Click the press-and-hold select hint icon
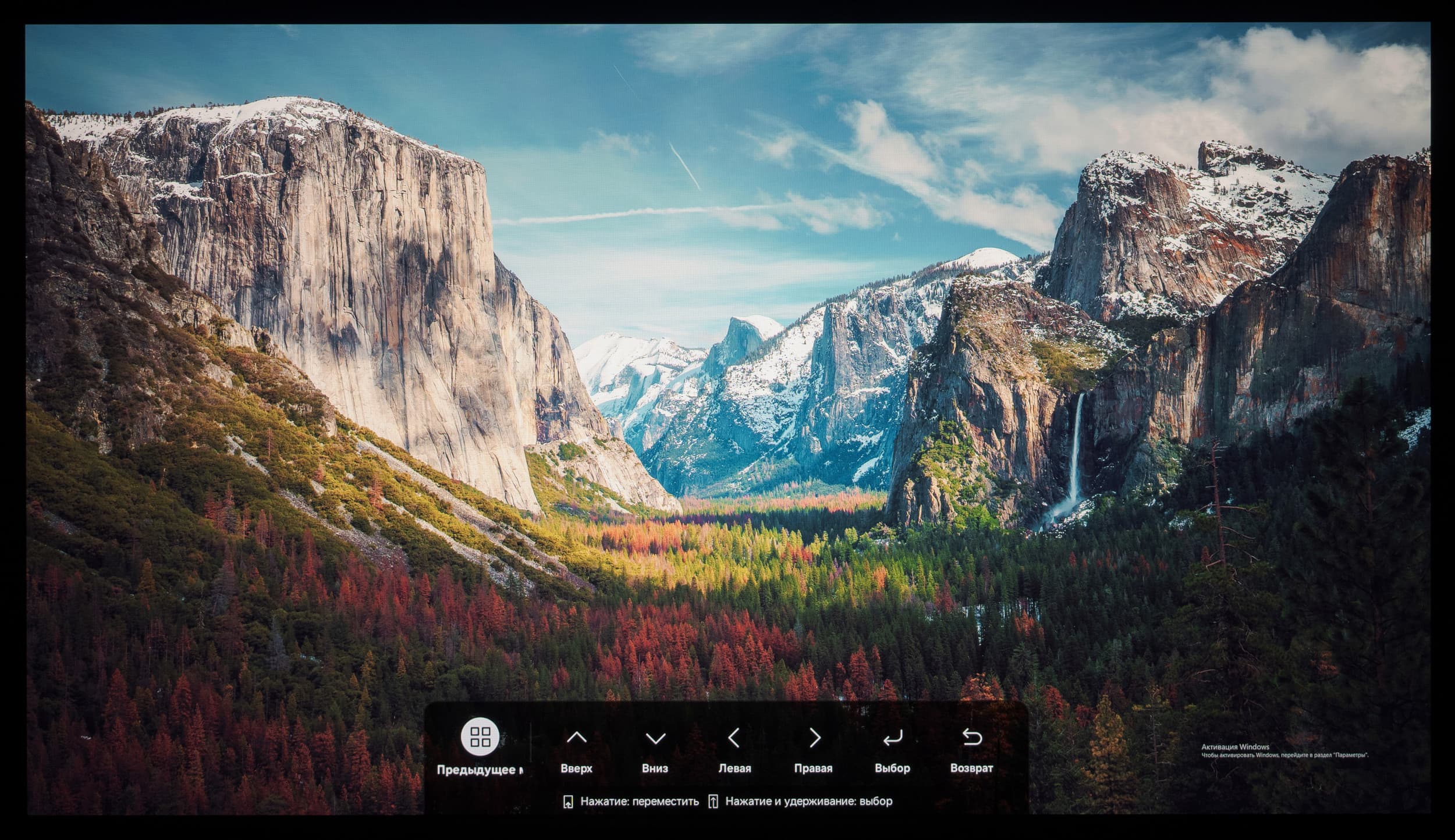 (713, 802)
